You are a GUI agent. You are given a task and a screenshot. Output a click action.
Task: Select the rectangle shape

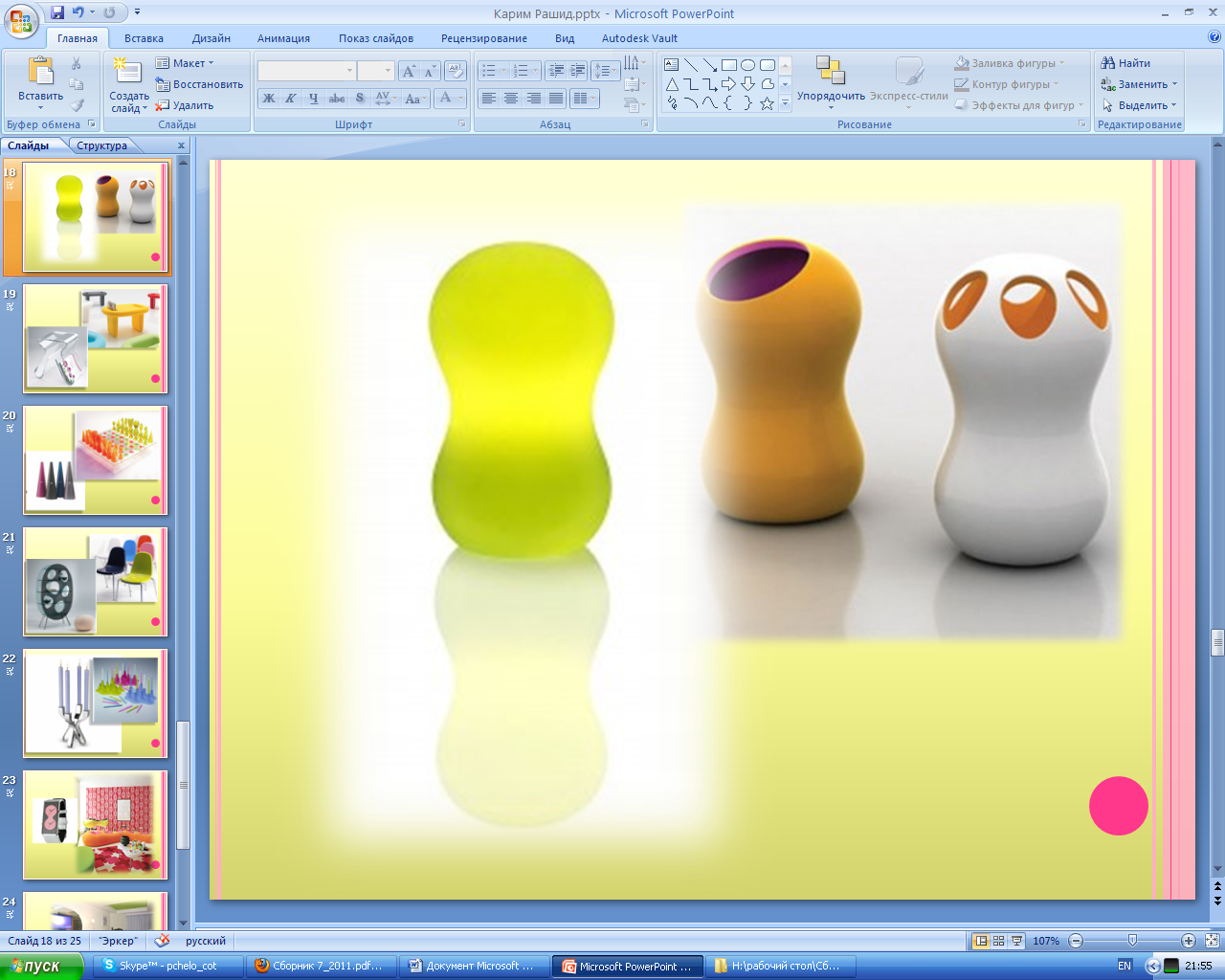point(729,65)
